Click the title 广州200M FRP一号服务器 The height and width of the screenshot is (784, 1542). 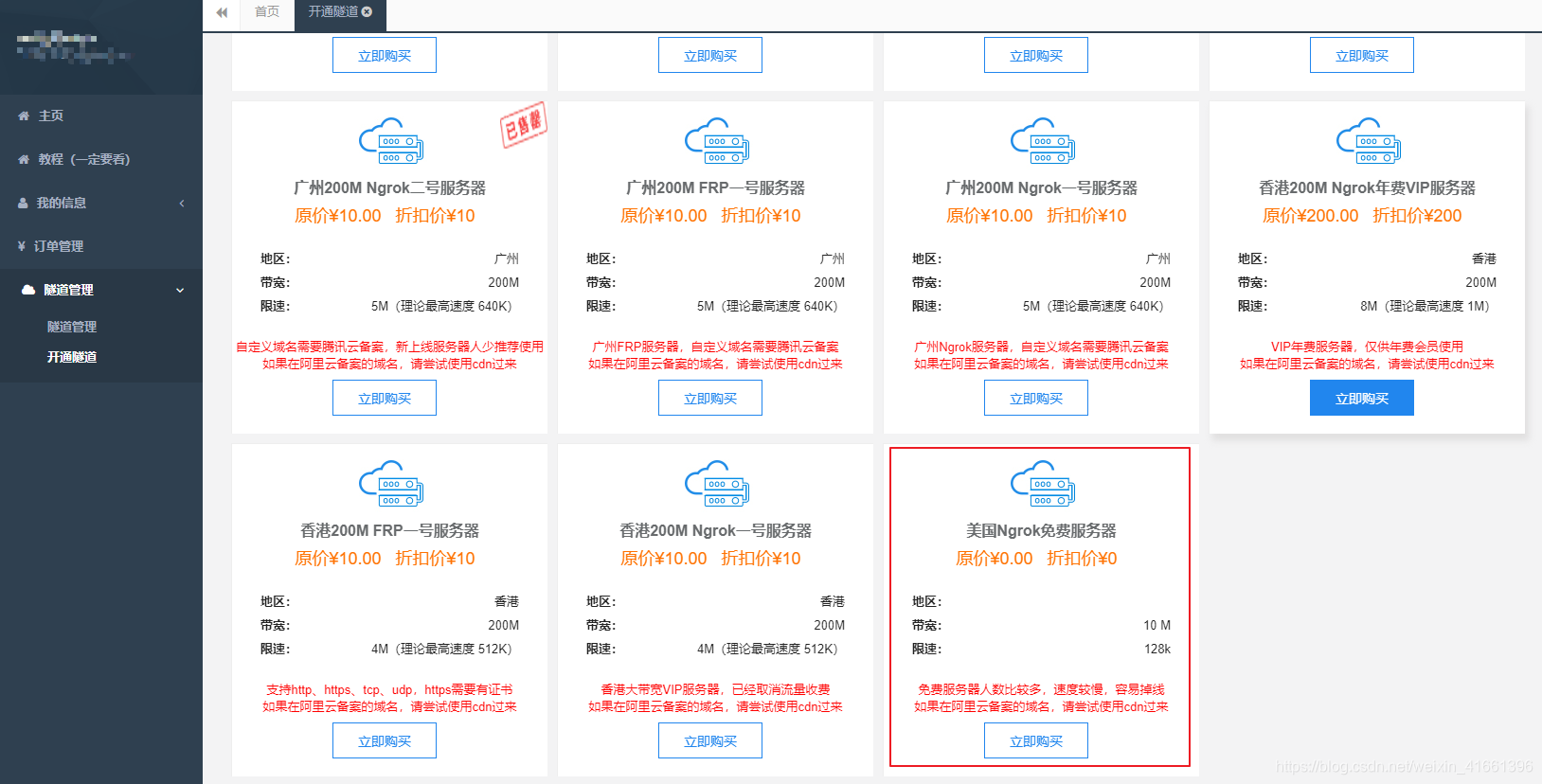[x=716, y=187]
